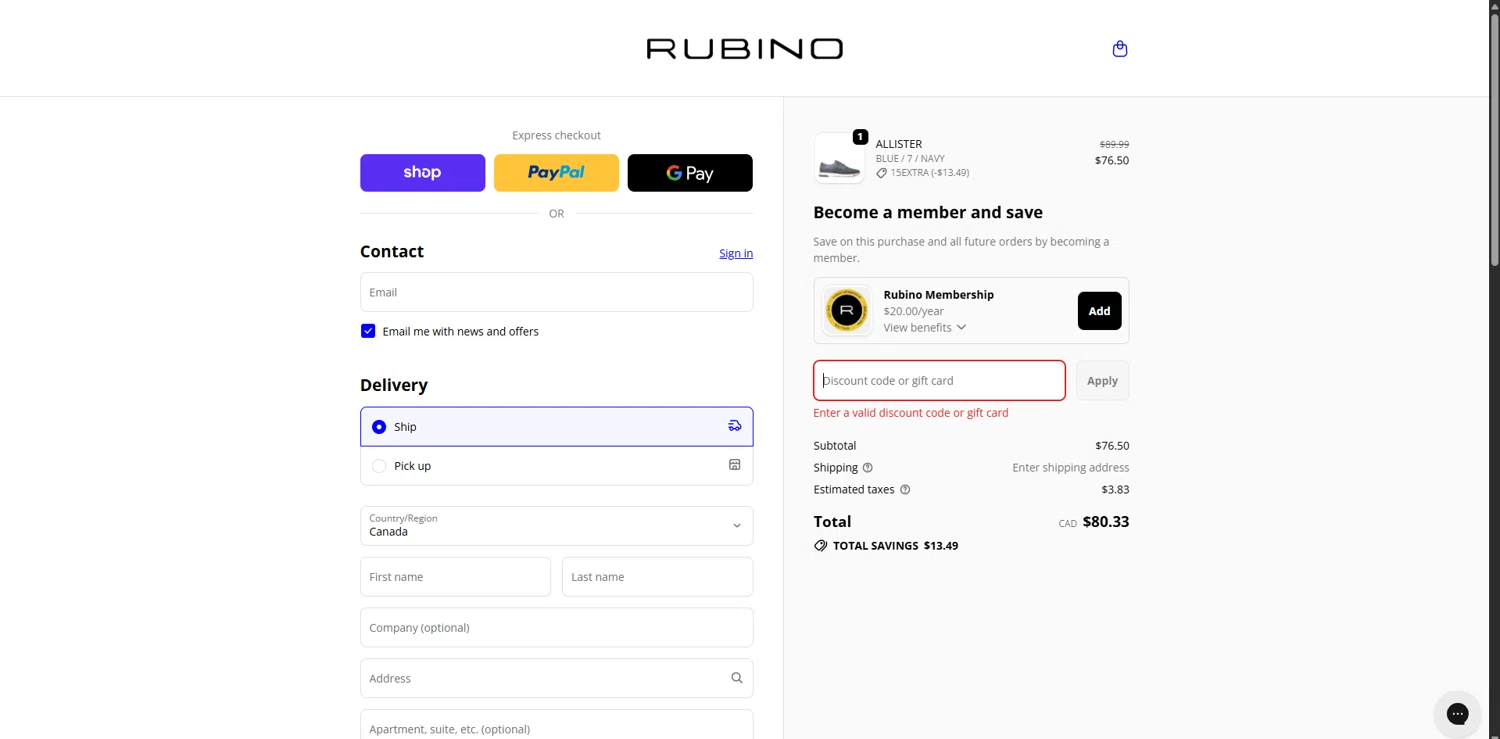Pay with Shop express checkout

422,173
